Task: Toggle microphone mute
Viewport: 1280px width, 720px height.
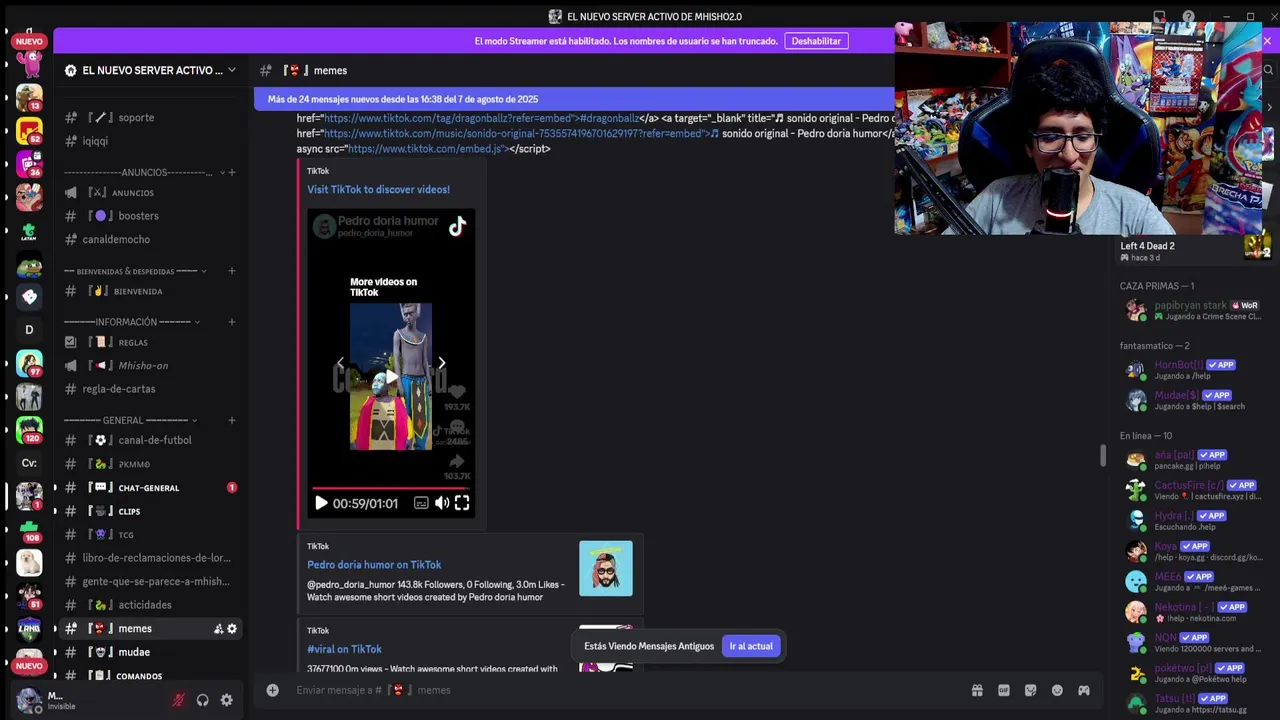Action: pos(178,700)
